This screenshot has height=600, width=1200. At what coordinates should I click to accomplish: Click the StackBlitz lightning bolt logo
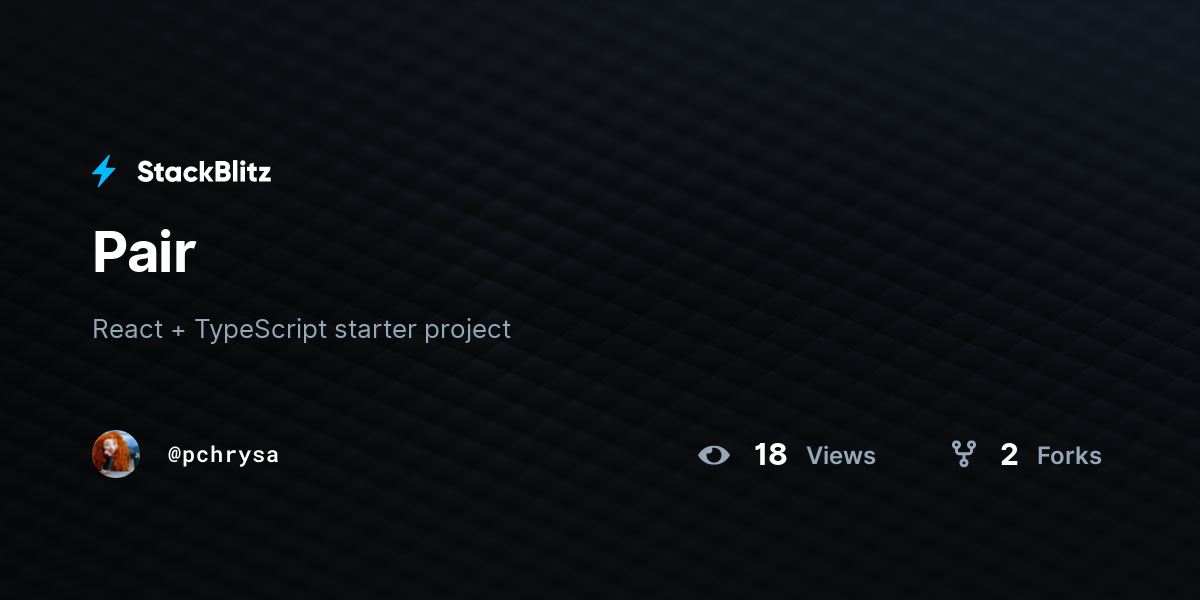pyautogui.click(x=104, y=171)
